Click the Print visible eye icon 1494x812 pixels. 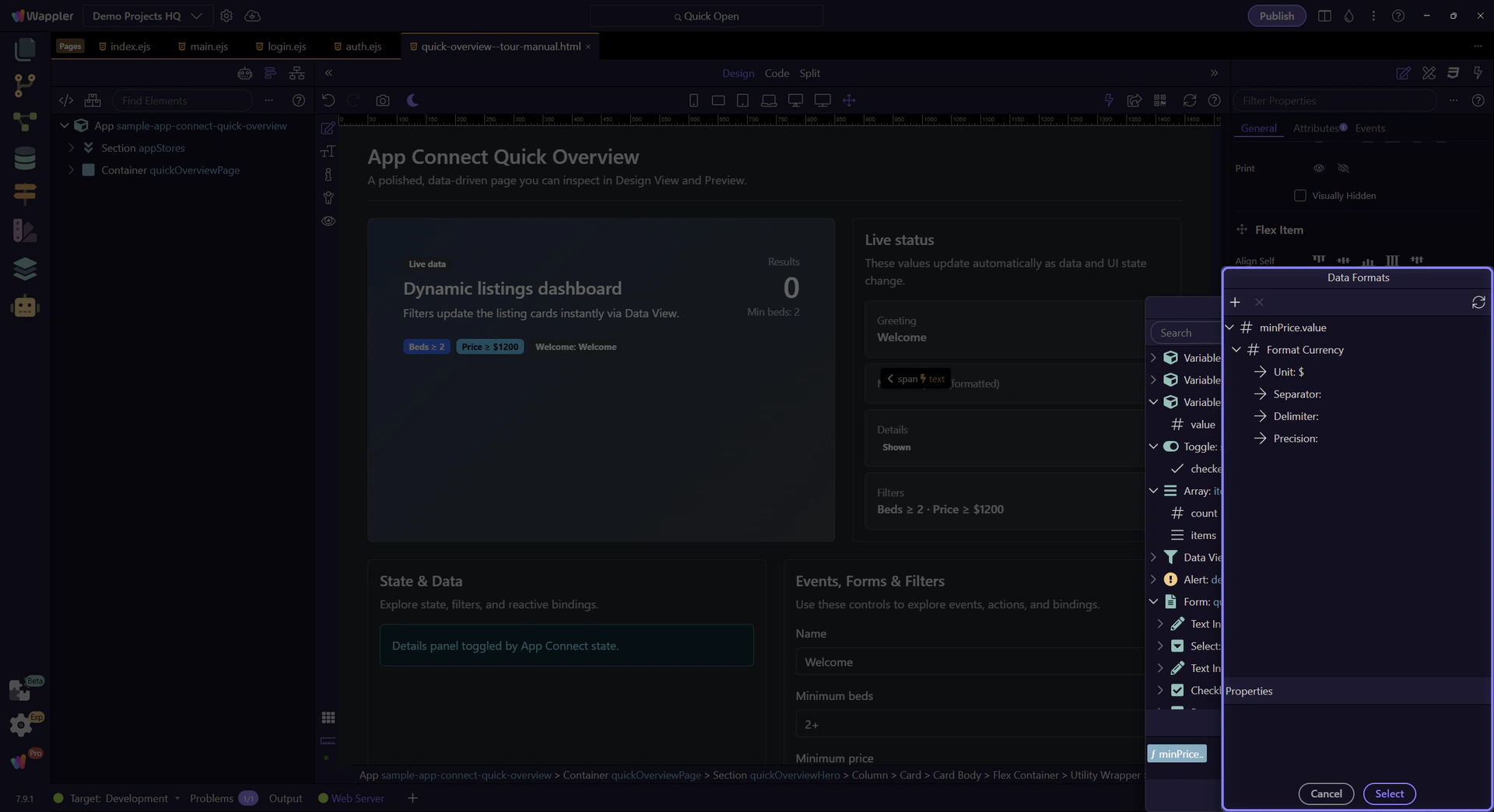coord(1319,168)
